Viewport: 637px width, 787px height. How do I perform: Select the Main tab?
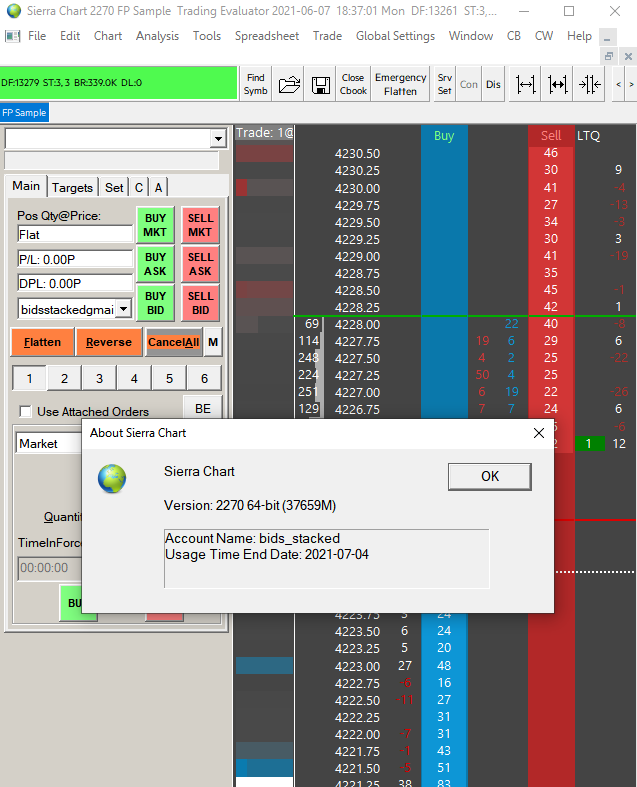(26, 186)
